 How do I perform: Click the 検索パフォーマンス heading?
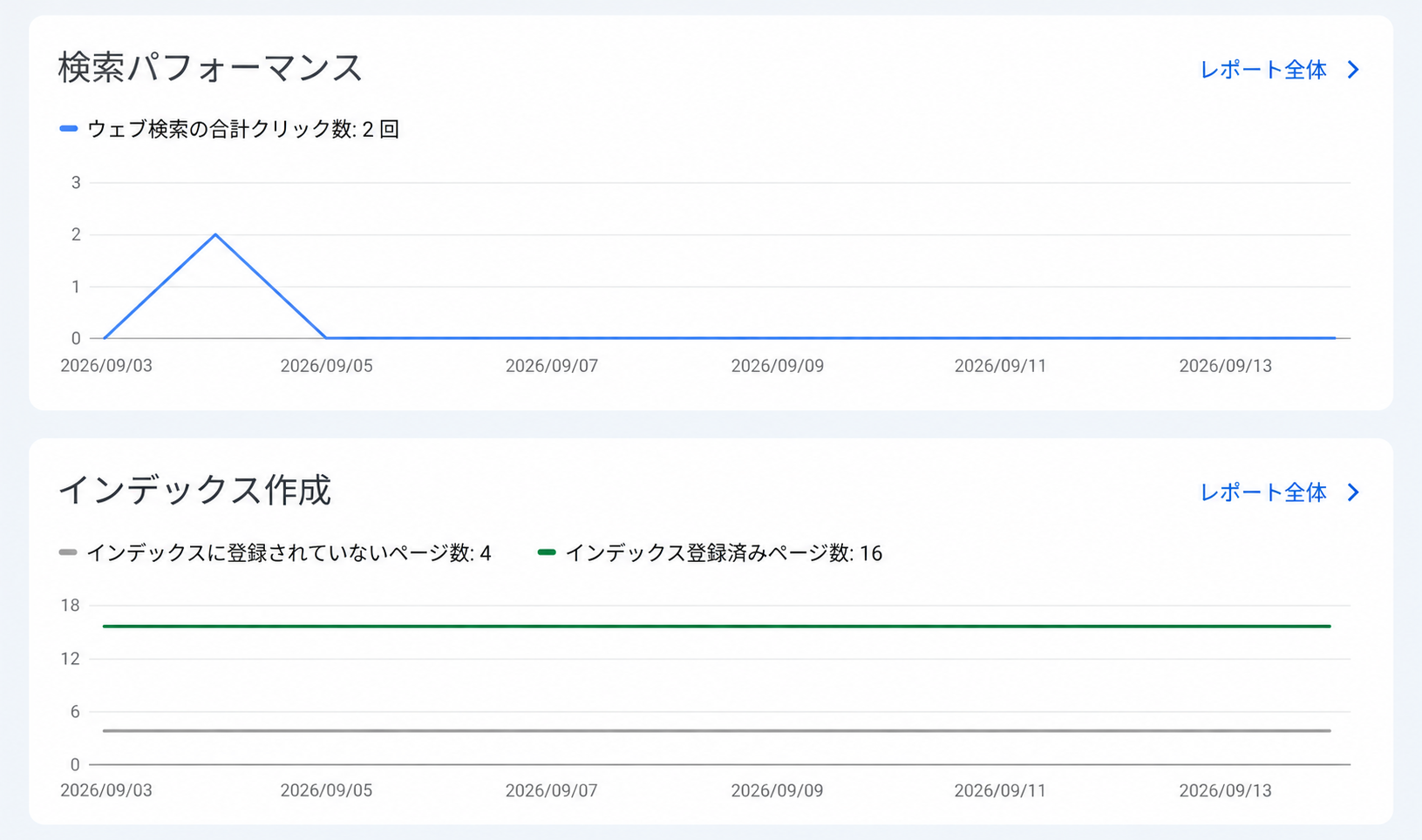tap(210, 68)
